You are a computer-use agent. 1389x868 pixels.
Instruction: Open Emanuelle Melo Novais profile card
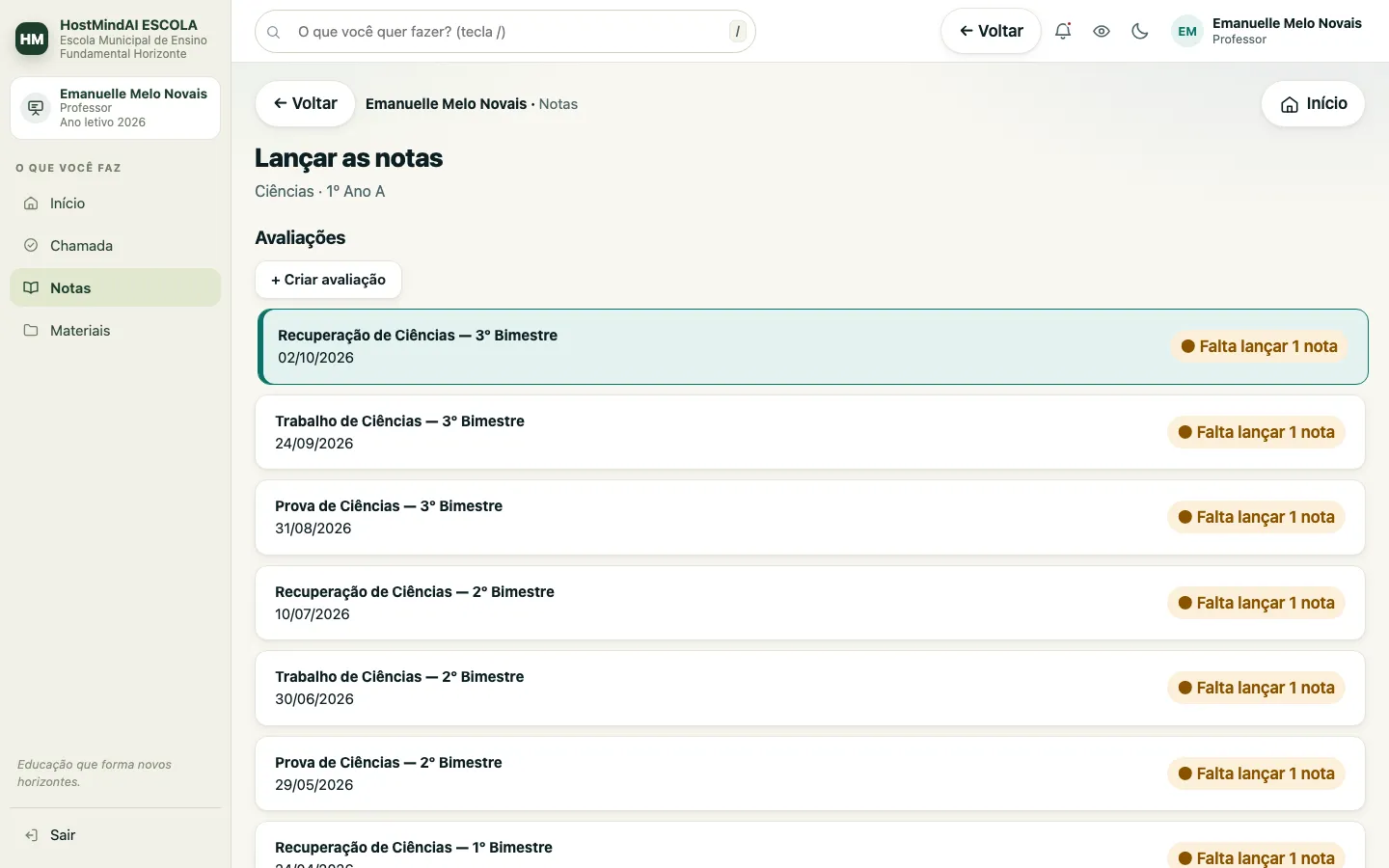point(116,108)
